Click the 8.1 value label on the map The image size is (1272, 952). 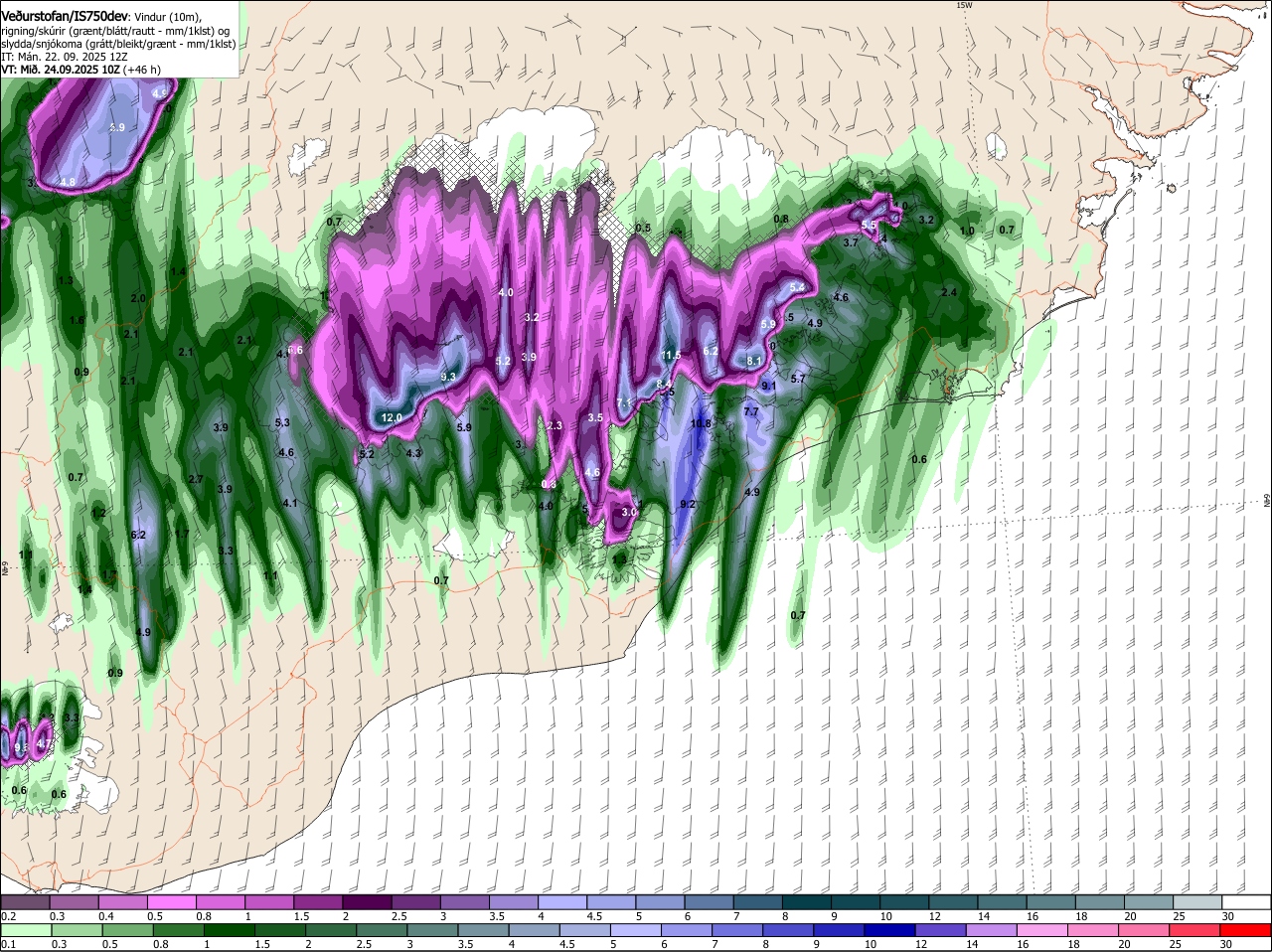pos(754,361)
